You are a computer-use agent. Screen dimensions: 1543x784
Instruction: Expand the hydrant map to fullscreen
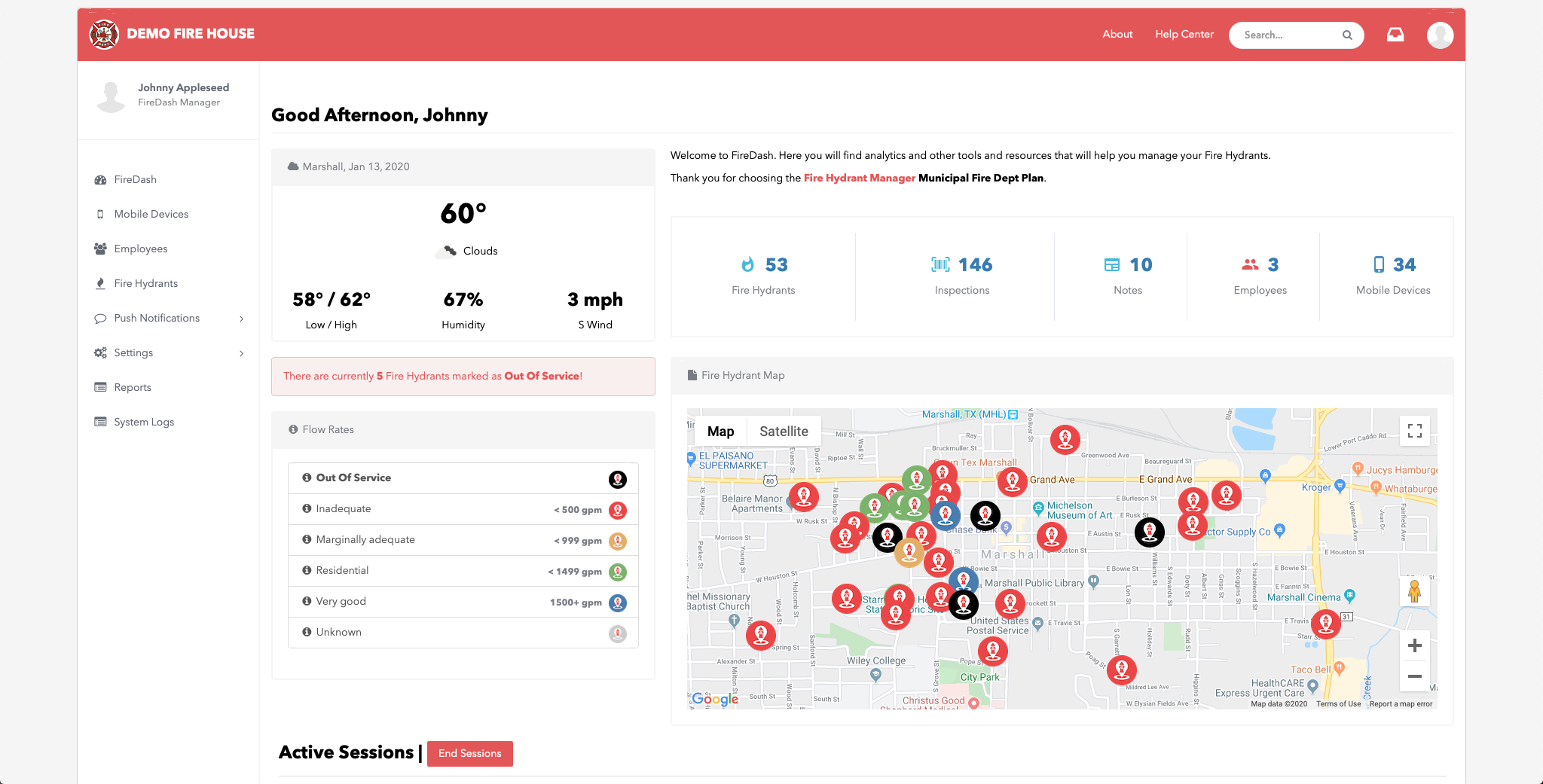point(1414,430)
